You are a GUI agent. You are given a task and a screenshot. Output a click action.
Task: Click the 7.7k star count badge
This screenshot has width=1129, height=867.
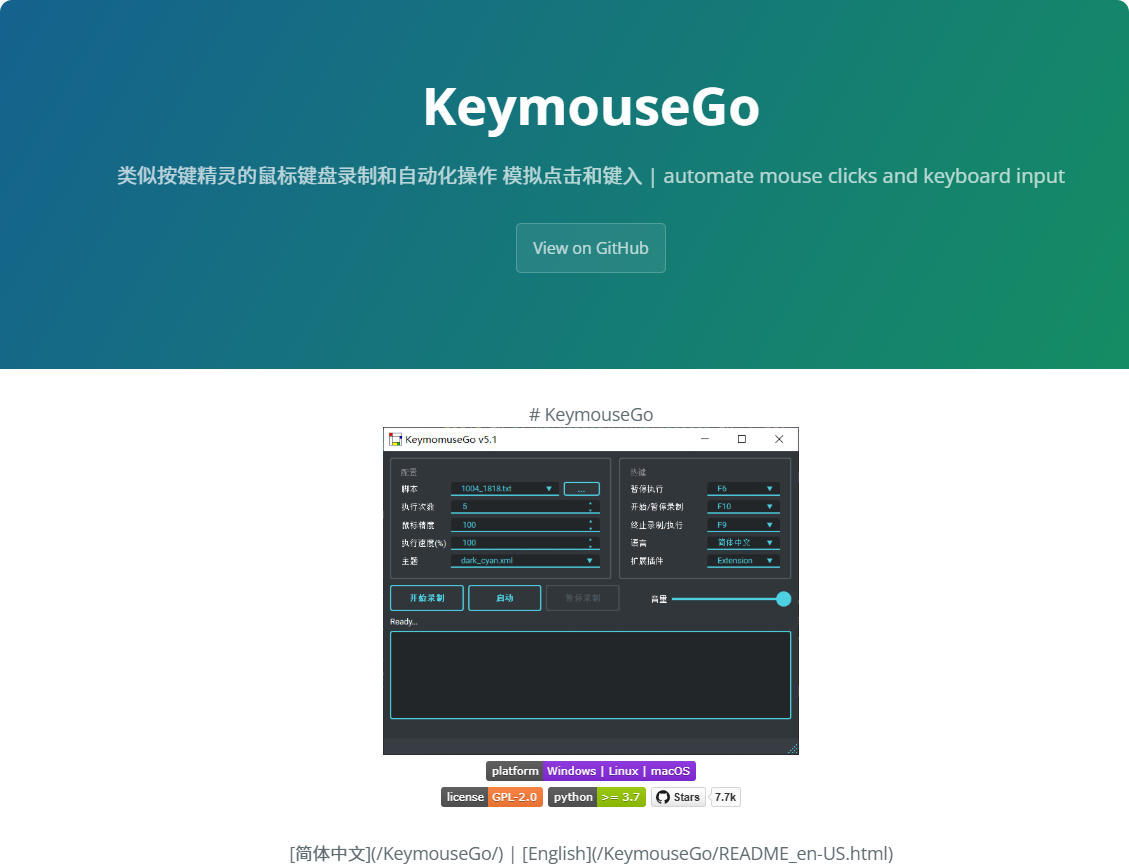point(726,797)
